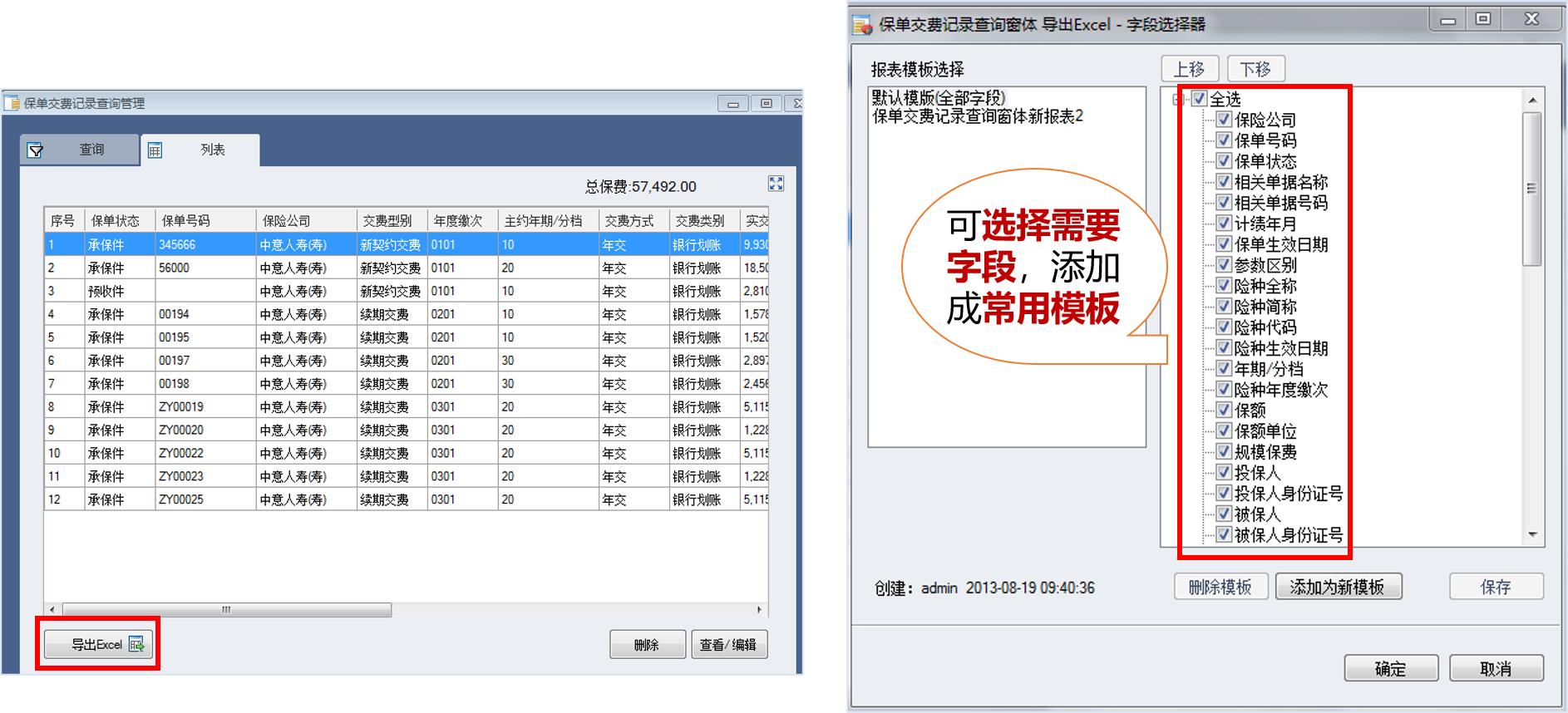The image size is (1568, 713).
Task: Switch to the 查询 tab
Action: click(81, 150)
